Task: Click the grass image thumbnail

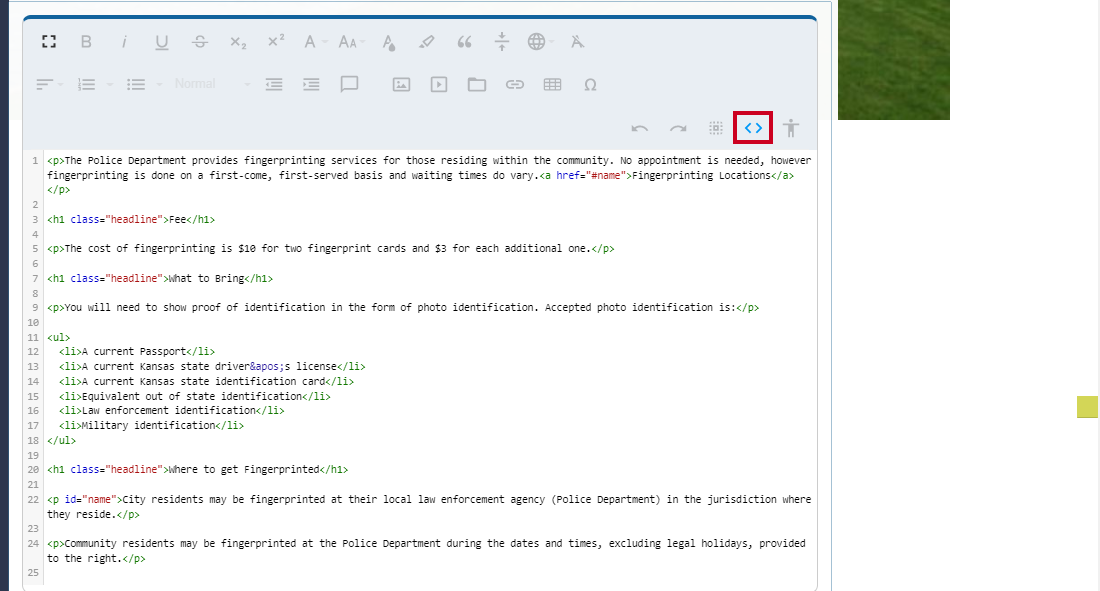Action: pyautogui.click(x=894, y=60)
